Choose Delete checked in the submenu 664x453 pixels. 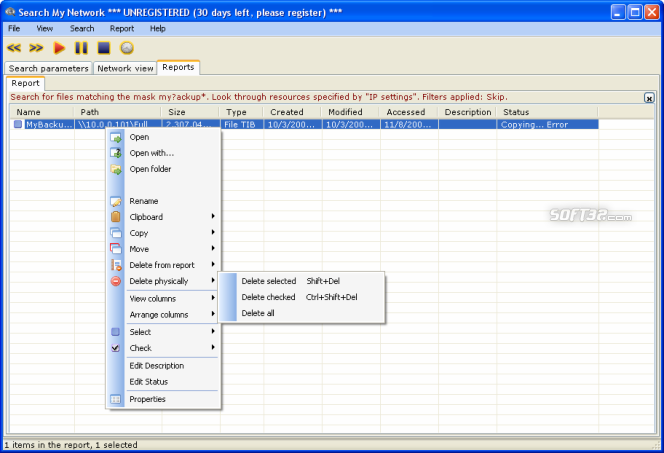pyautogui.click(x=302, y=297)
